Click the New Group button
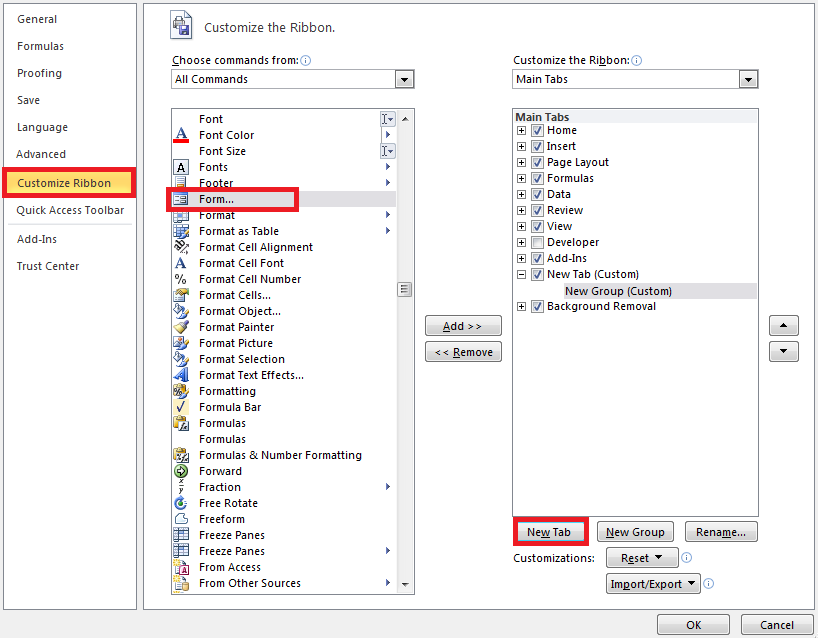818x638 pixels. click(x=635, y=532)
